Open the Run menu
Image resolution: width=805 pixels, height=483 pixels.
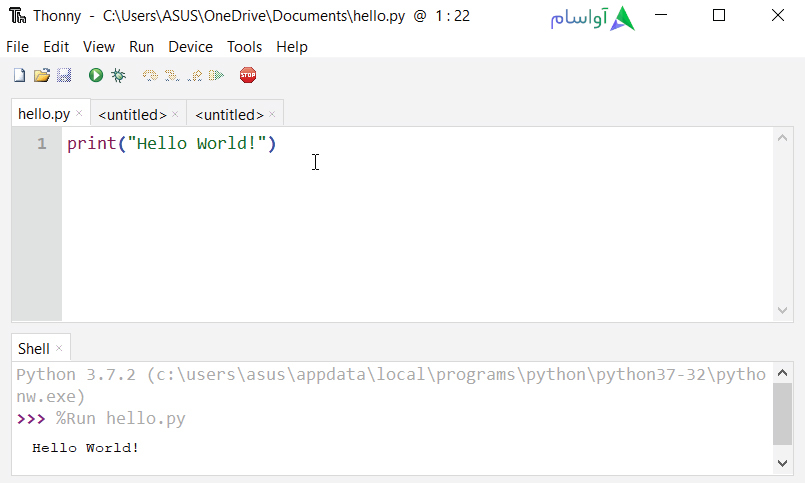tap(141, 47)
